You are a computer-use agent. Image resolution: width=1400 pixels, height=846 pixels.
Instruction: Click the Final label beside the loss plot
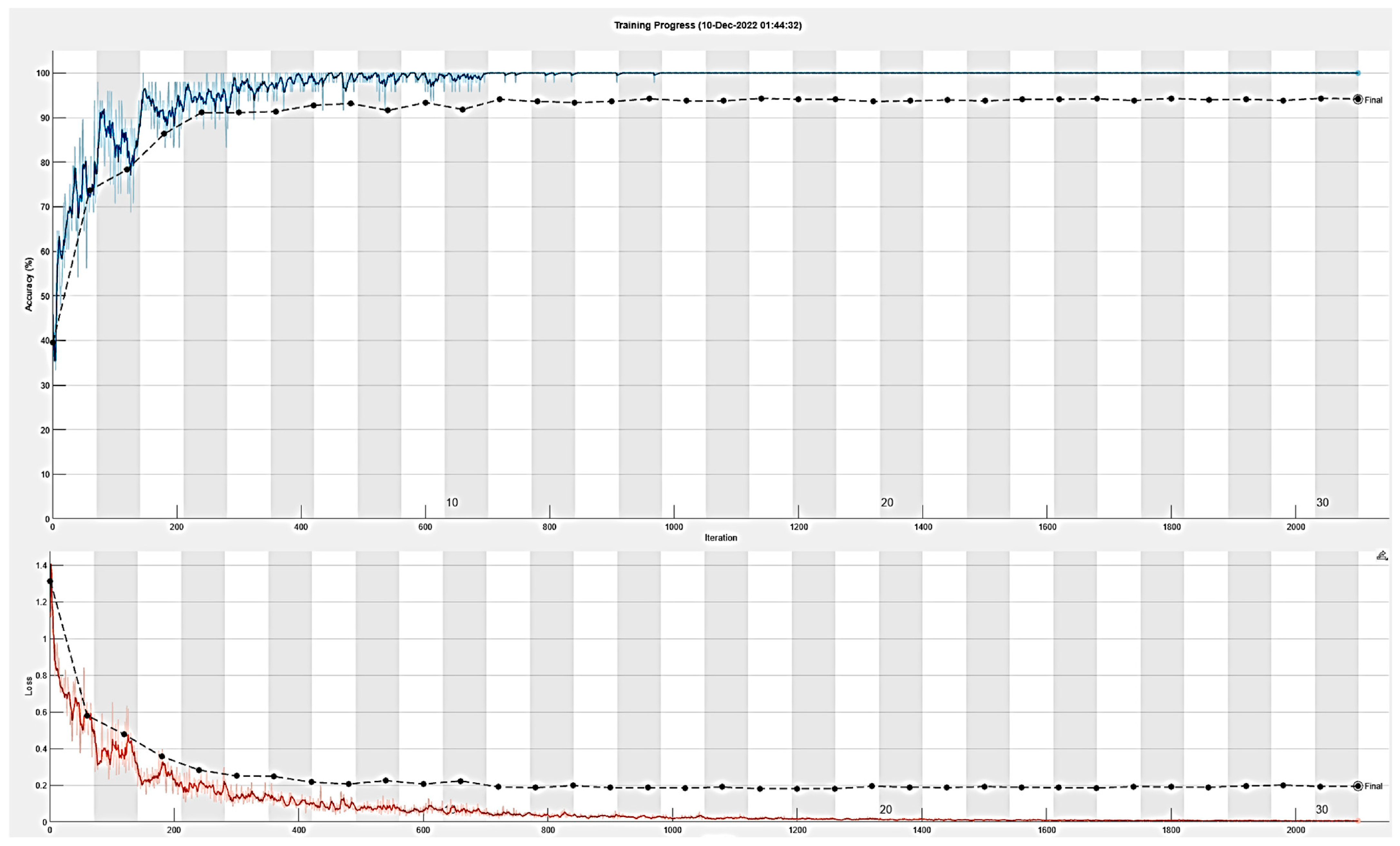tap(1373, 786)
